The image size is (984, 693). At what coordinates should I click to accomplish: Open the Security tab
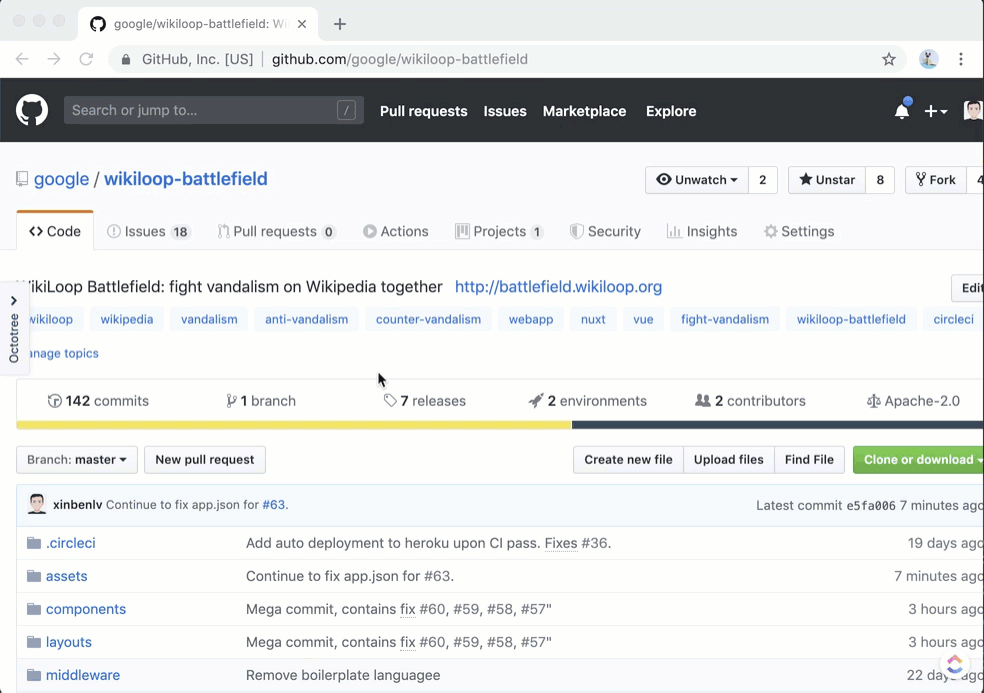click(x=605, y=231)
